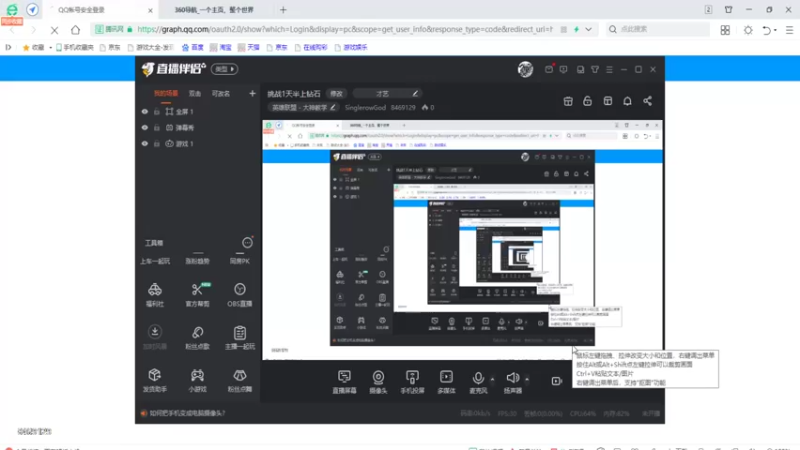Open the 发货助手 box tool
The width and height of the screenshot is (800, 450).
[x=155, y=380]
